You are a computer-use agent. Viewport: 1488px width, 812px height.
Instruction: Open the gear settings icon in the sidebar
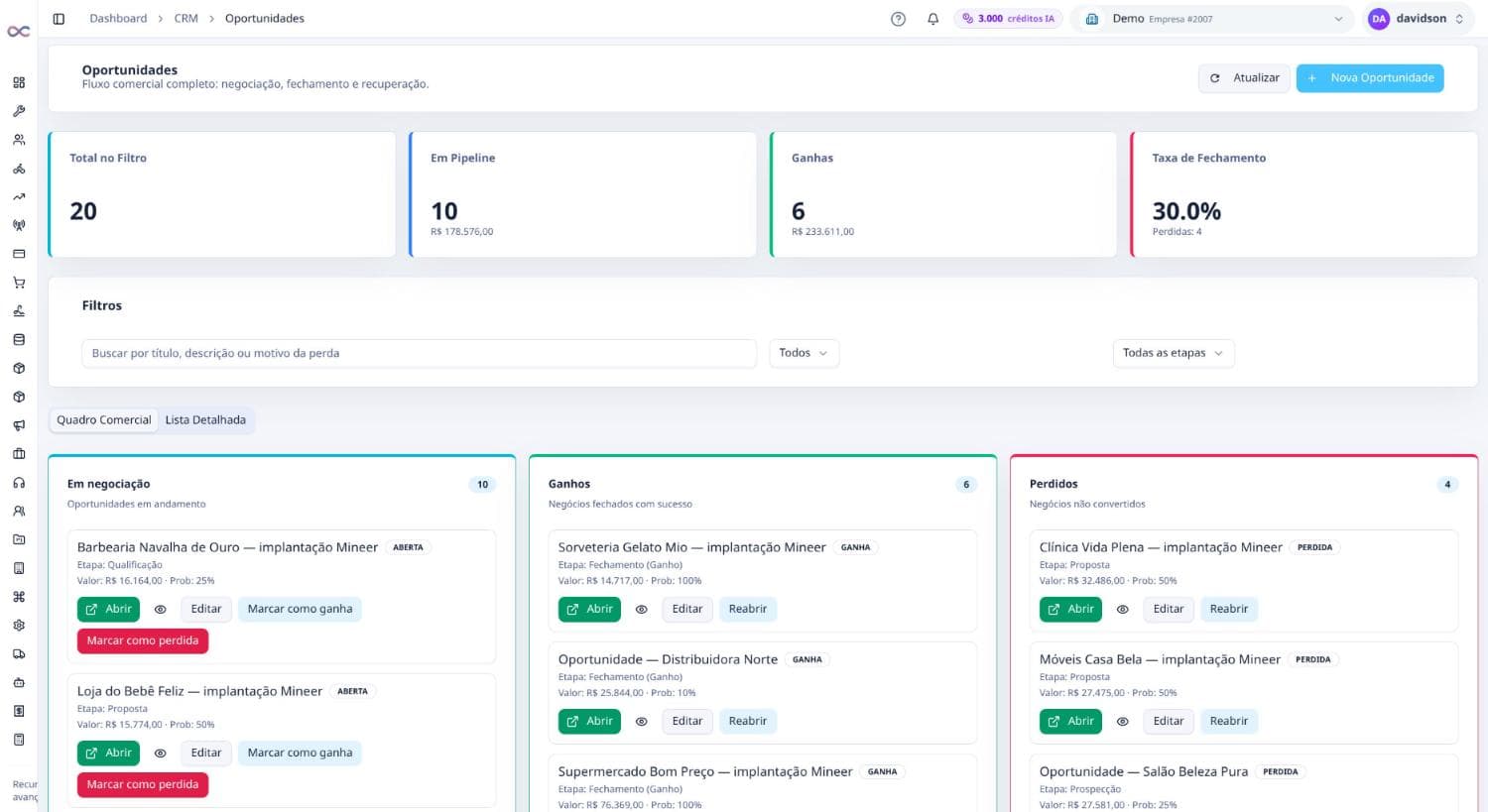(x=19, y=626)
